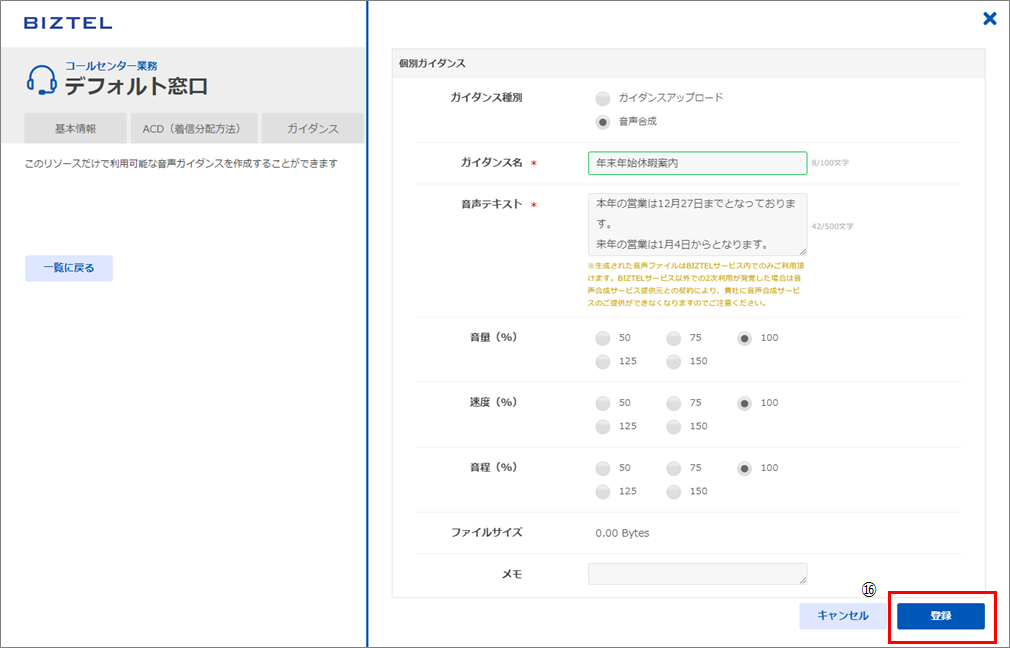Click the メモ text field

(x=697, y=574)
